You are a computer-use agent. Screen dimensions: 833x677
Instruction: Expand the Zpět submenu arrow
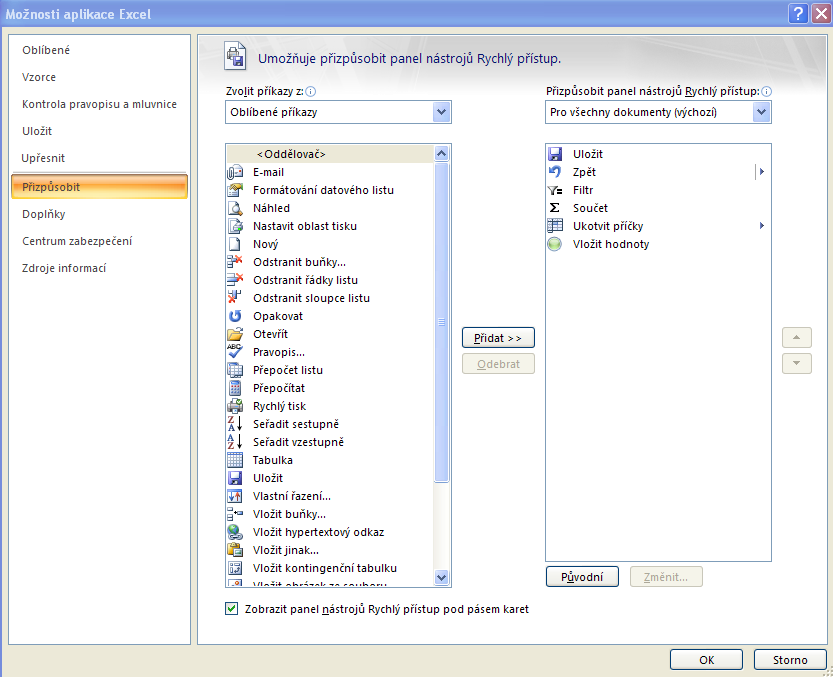point(762,172)
